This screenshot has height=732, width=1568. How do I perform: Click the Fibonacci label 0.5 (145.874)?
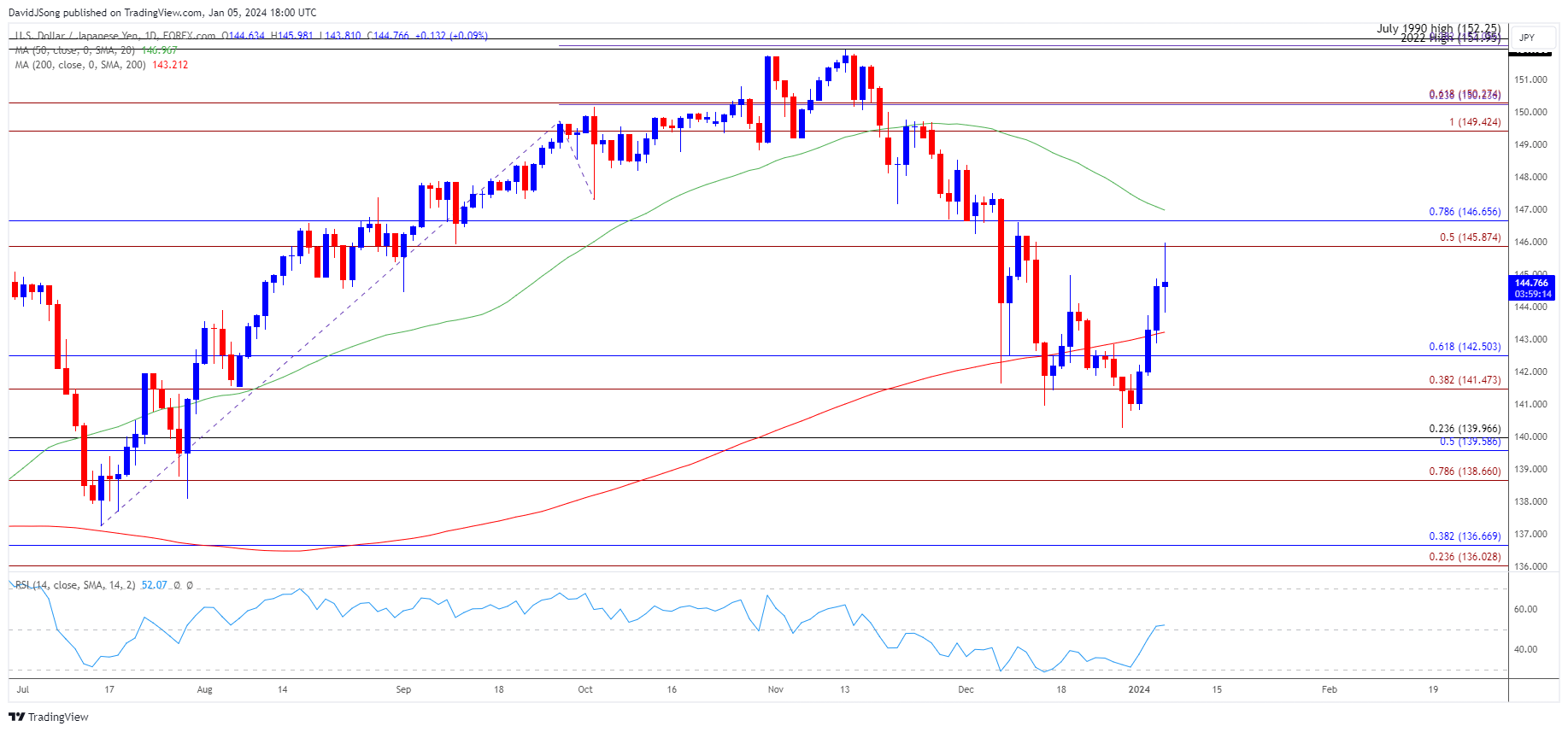point(1470,237)
